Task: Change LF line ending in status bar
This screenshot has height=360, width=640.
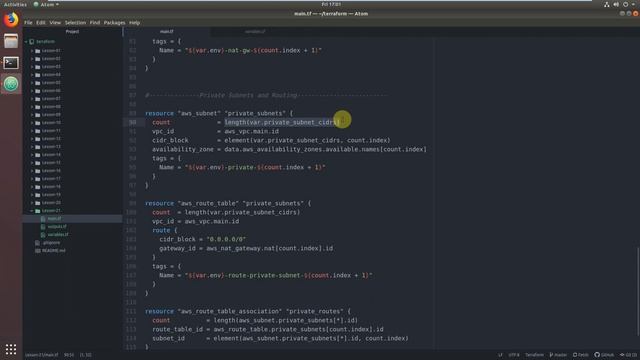Action: tap(500, 355)
